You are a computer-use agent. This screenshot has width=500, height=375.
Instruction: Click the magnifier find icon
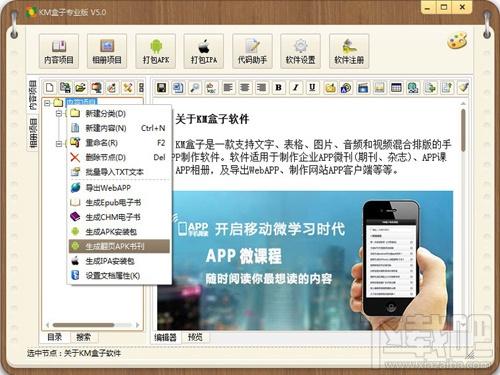195,88
